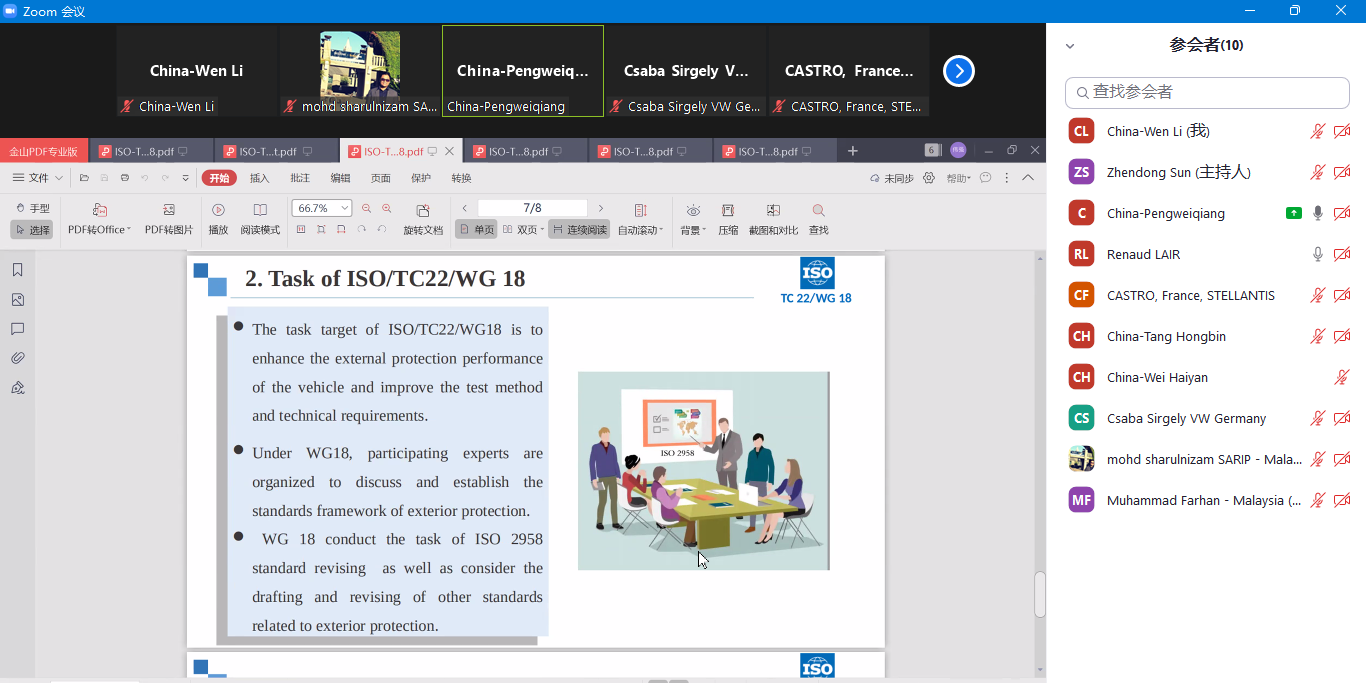Switch to the 批注 annotation tab
Screen dimensions: 1366x683
pyautogui.click(x=300, y=178)
